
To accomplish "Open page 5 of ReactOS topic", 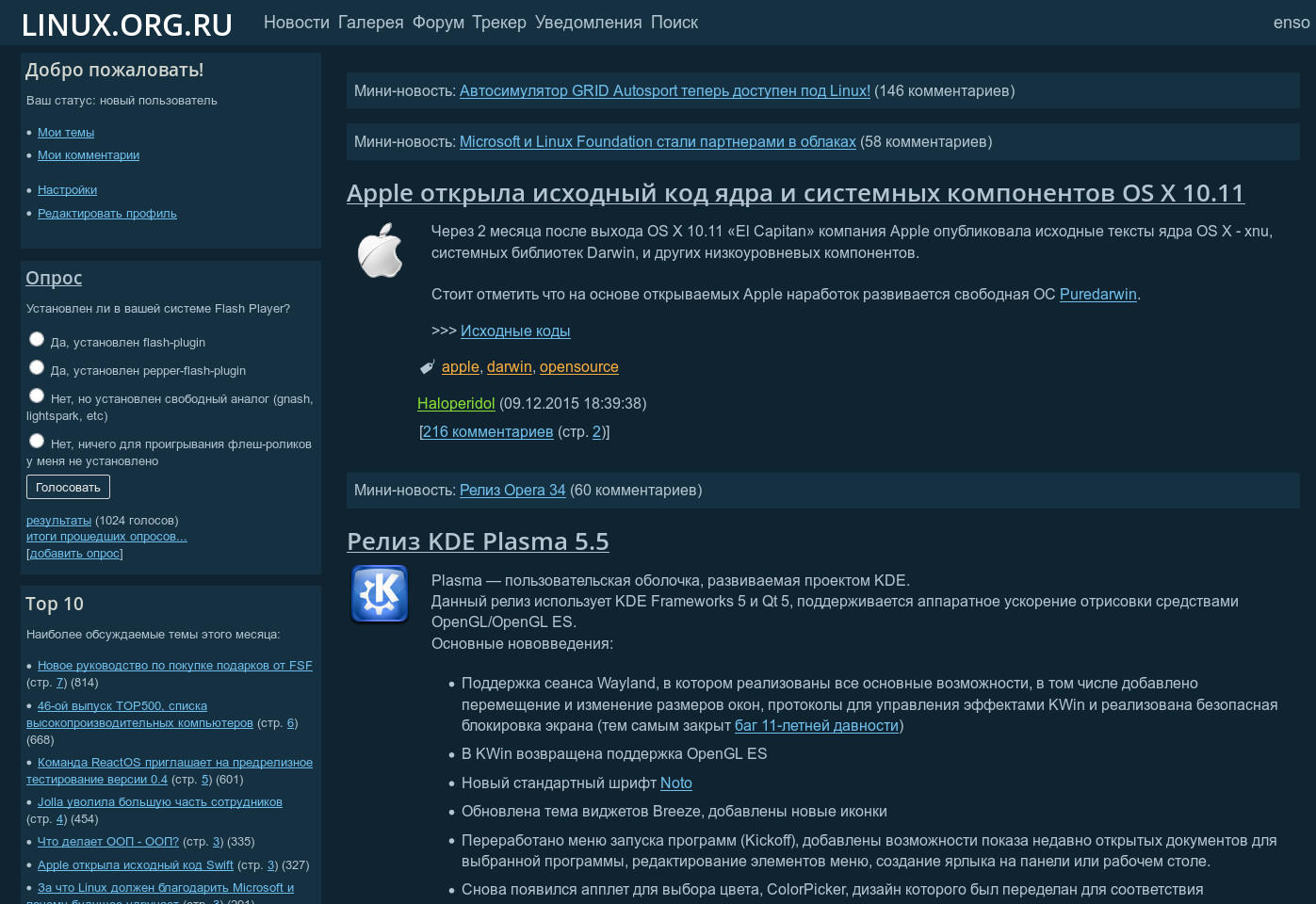I will coord(205,780).
